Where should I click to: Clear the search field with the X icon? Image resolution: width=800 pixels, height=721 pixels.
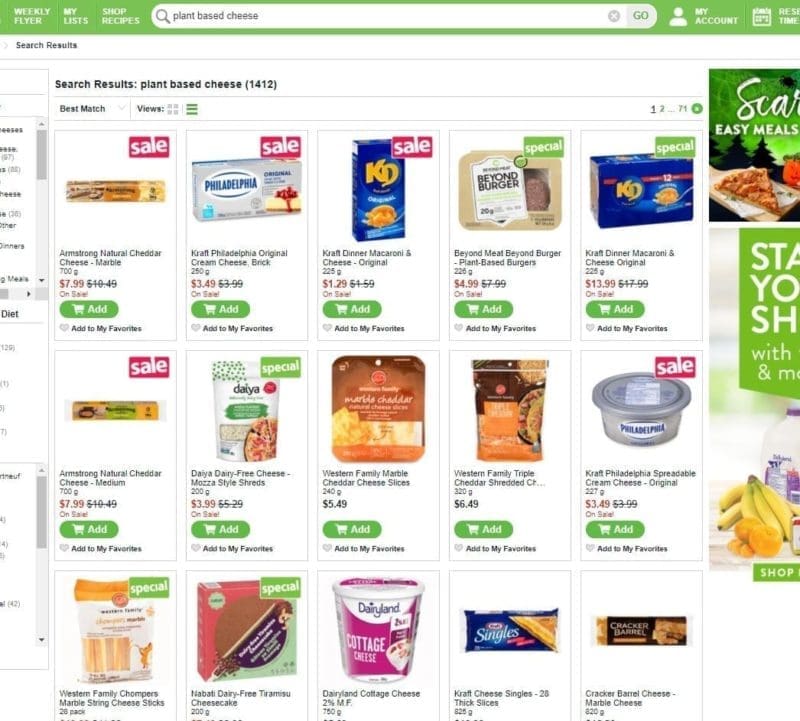point(614,16)
